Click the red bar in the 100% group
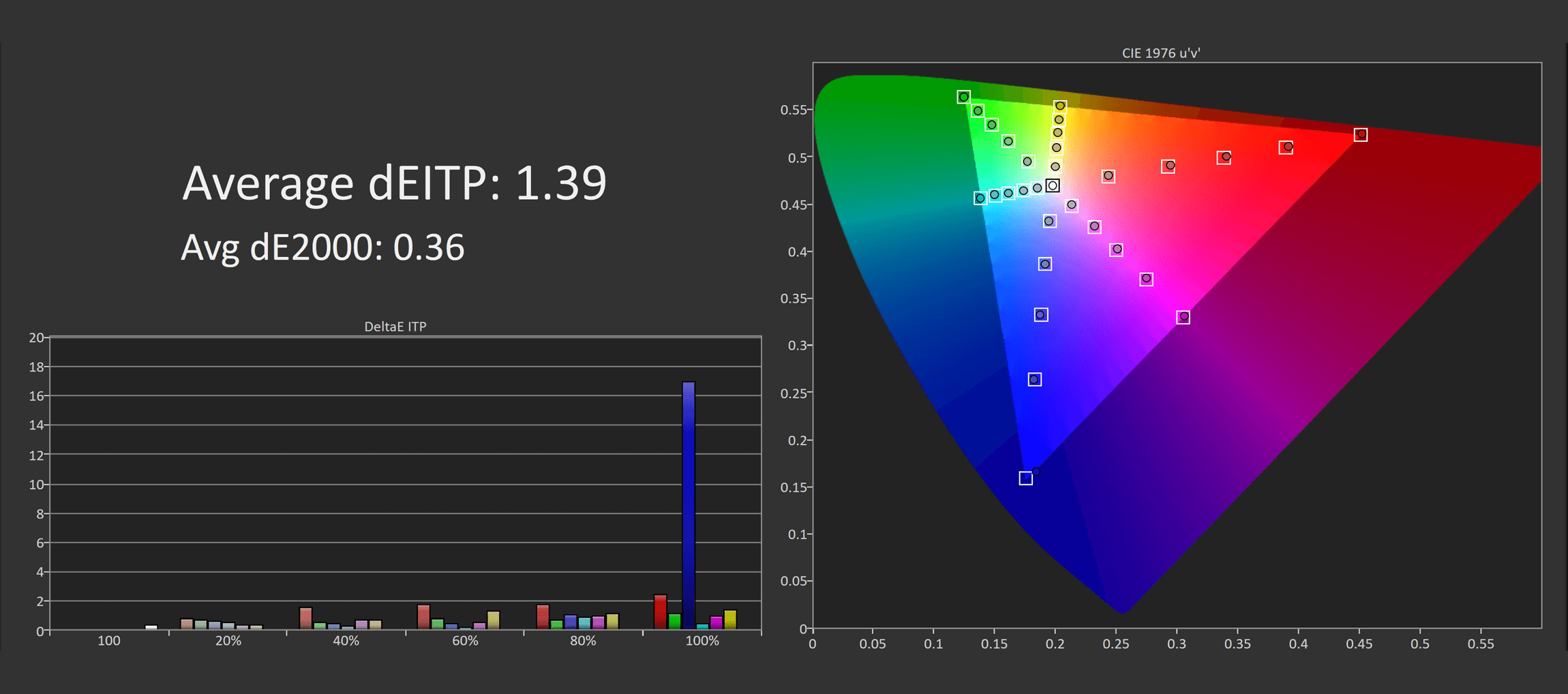This screenshot has width=1568, height=694. pyautogui.click(x=660, y=612)
